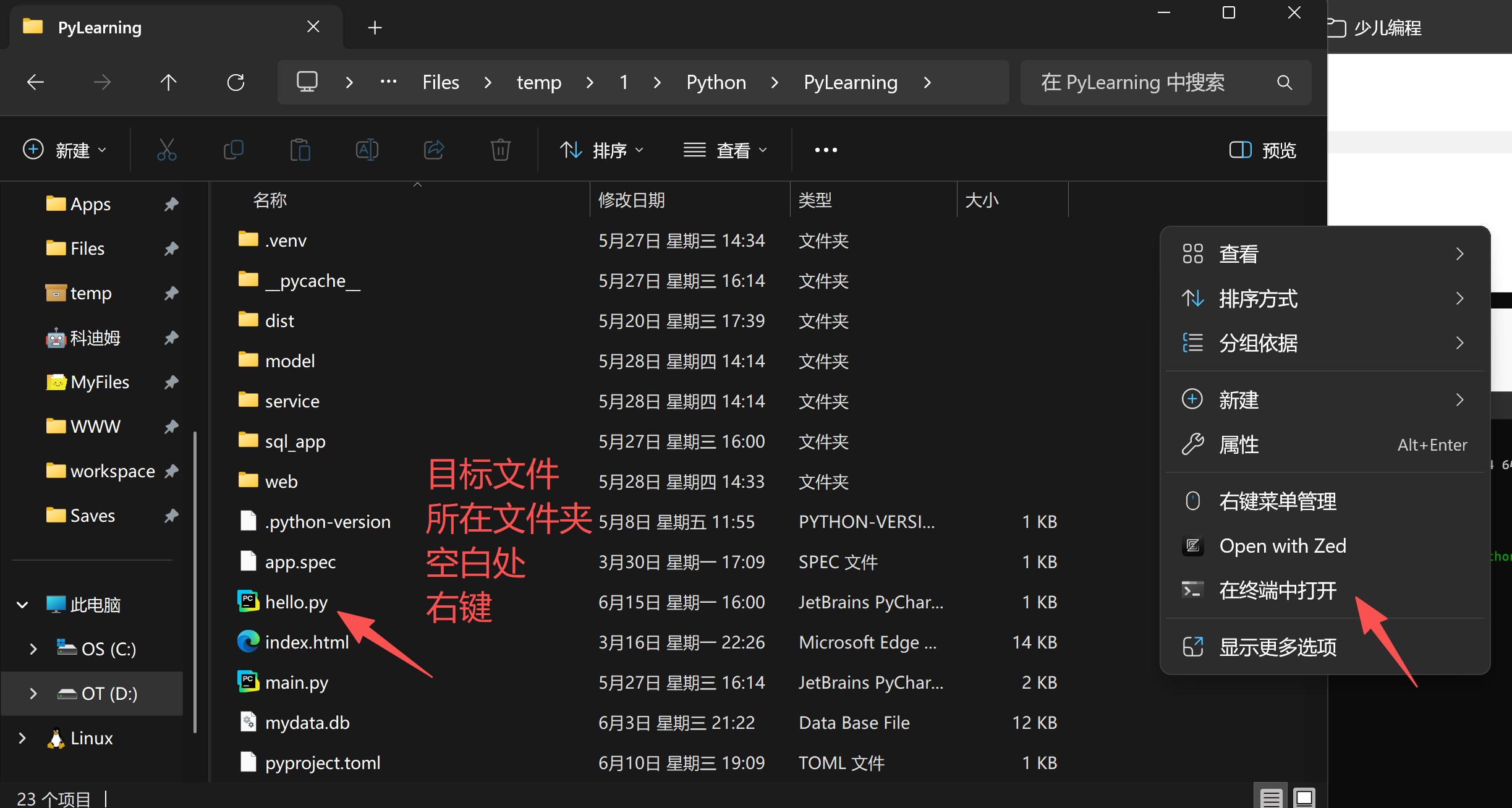Go up one folder level
The height and width of the screenshot is (808, 1512).
coord(168,82)
